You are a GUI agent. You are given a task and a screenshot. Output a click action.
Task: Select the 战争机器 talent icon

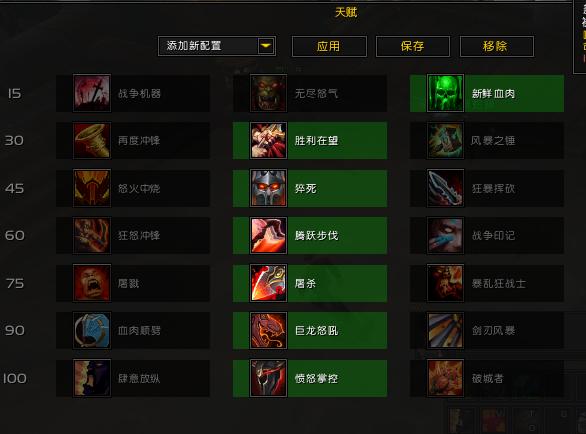pos(92,93)
